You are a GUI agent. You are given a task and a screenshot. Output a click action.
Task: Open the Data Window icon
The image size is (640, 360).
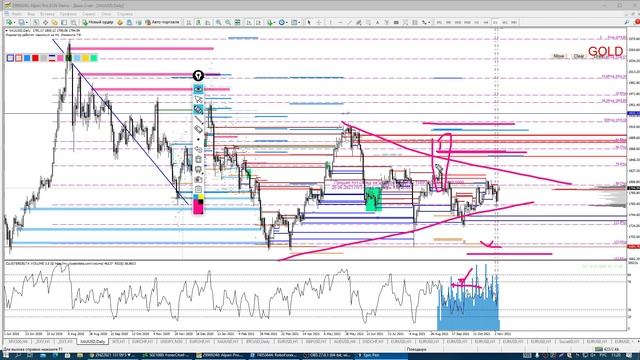click(45, 22)
